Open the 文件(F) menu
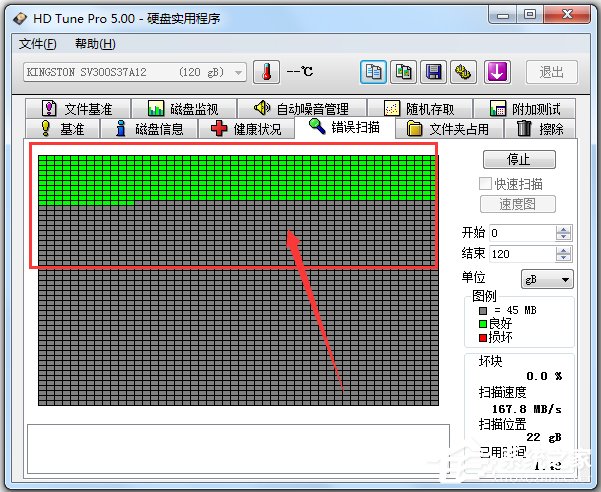The image size is (601, 492). (39, 44)
